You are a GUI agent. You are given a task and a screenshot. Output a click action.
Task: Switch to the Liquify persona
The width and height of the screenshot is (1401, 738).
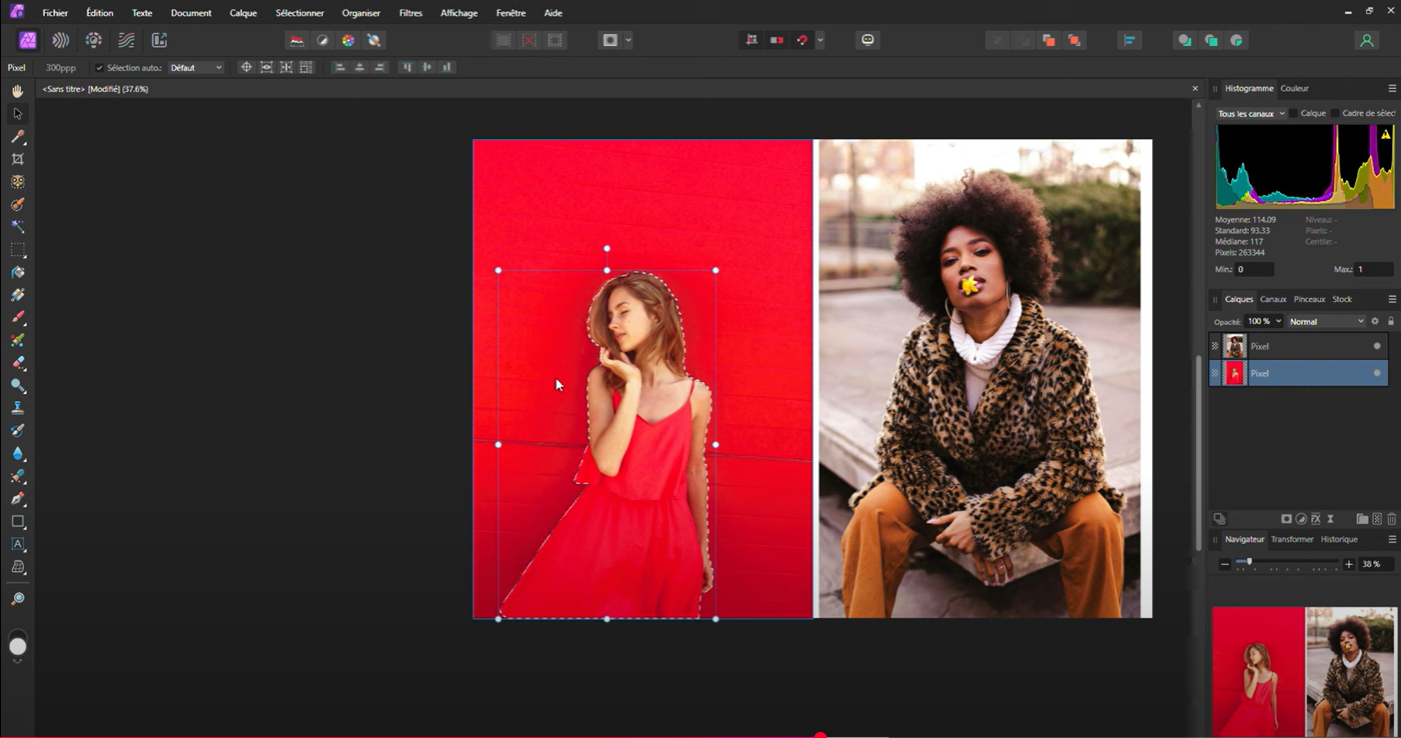pos(61,40)
